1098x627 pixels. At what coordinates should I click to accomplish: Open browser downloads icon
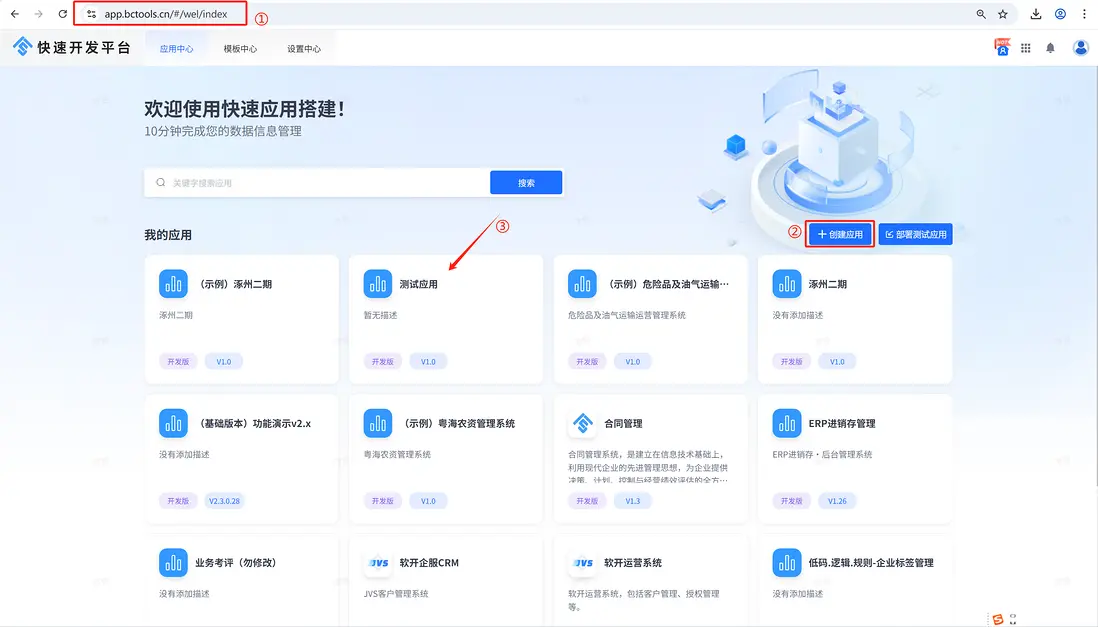(x=1036, y=14)
